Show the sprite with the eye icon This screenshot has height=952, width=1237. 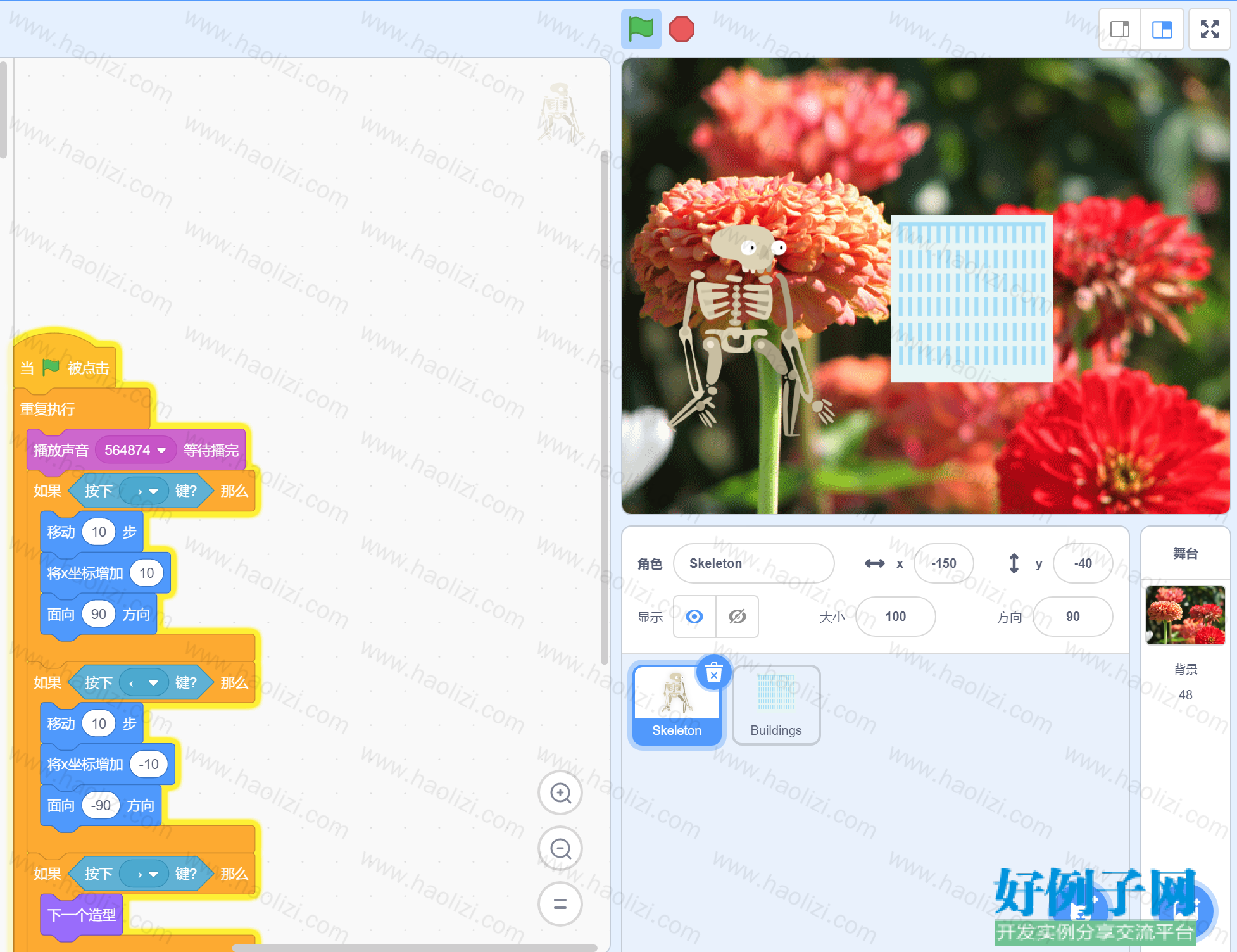pos(694,617)
